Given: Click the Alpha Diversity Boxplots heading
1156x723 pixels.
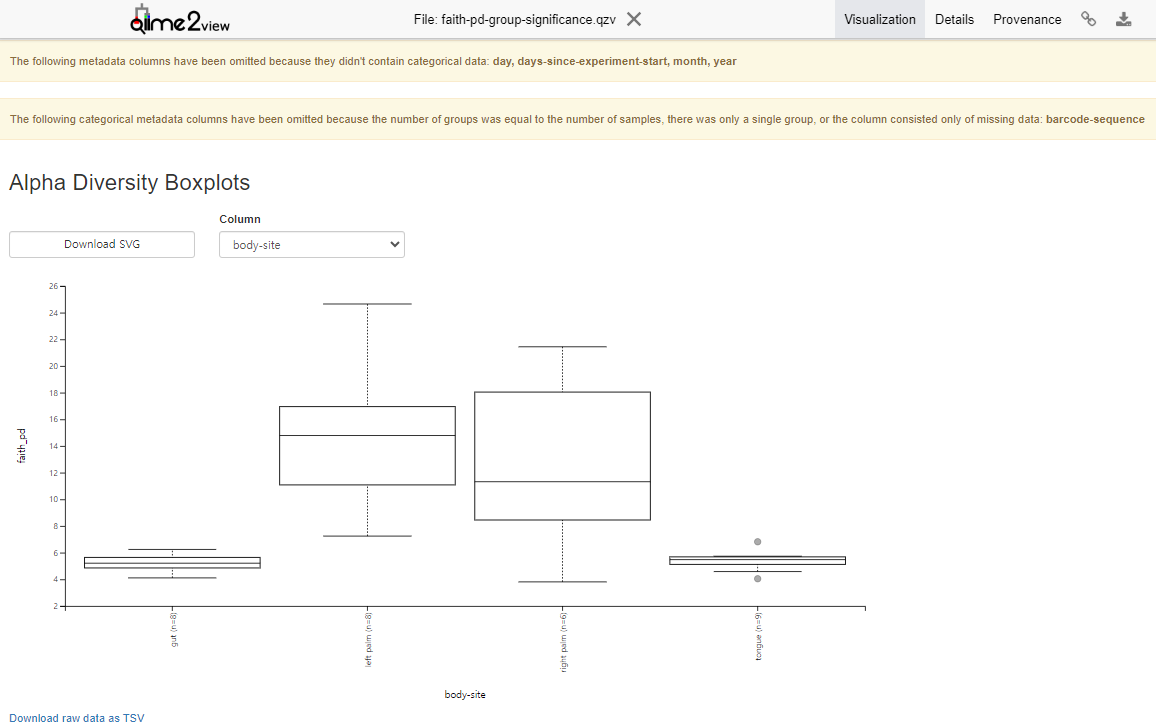Looking at the screenshot, I should click(x=129, y=183).
